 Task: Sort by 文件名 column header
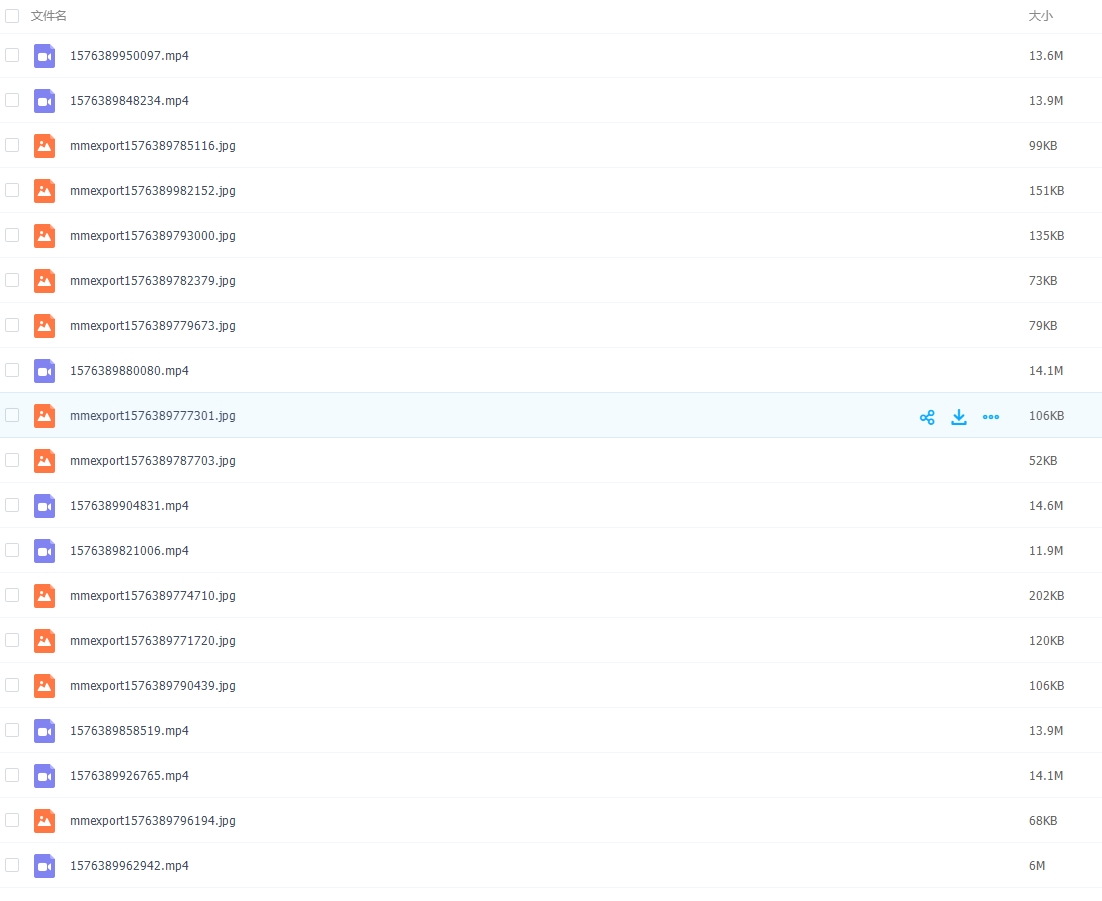coord(49,16)
